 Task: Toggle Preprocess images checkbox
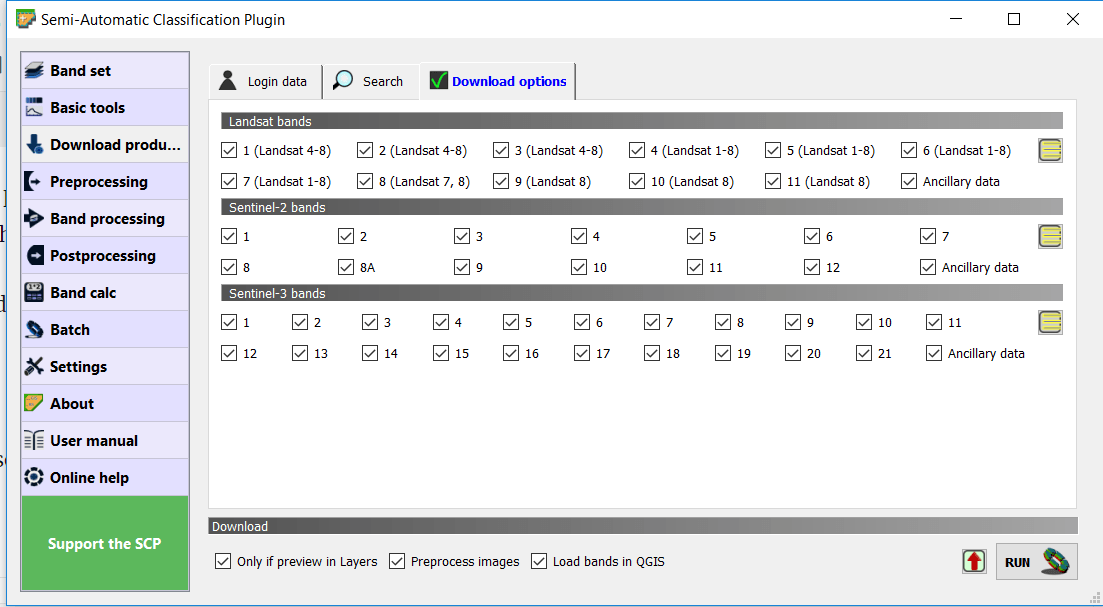click(397, 561)
